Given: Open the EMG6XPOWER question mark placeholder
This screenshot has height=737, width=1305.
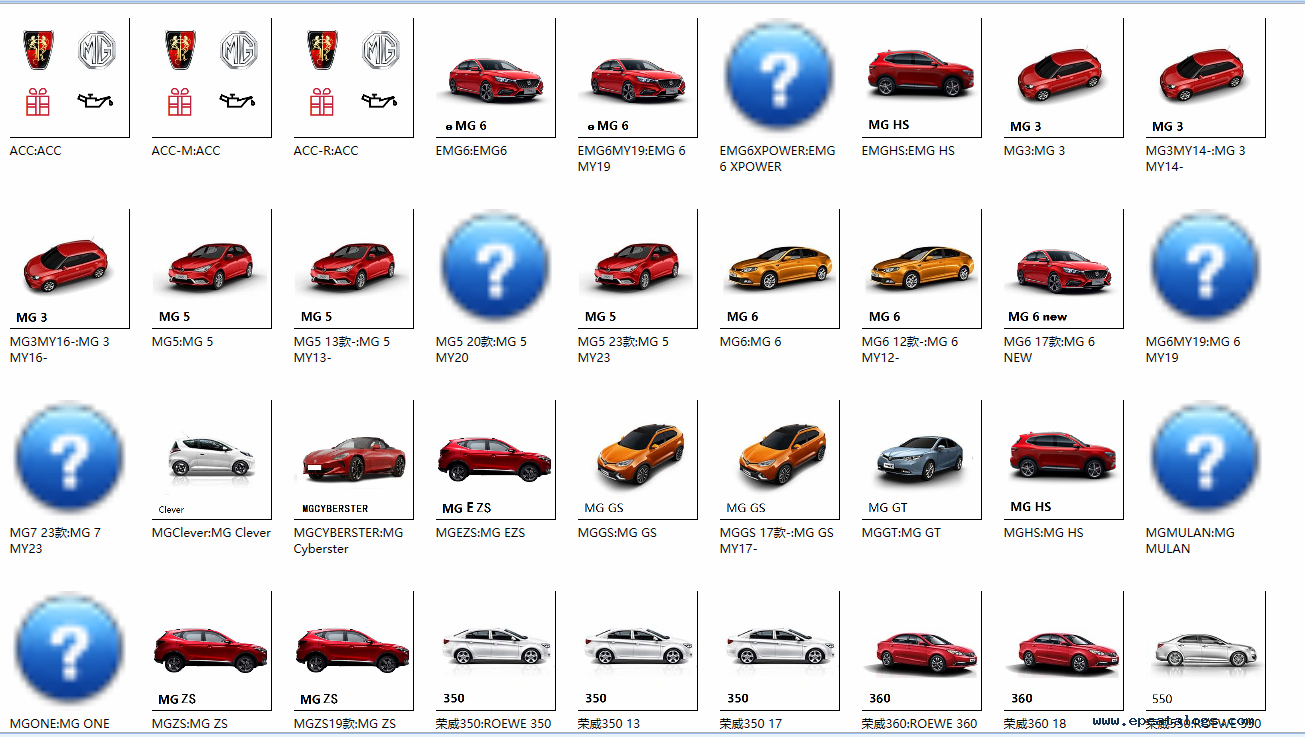Looking at the screenshot, I should [x=779, y=77].
